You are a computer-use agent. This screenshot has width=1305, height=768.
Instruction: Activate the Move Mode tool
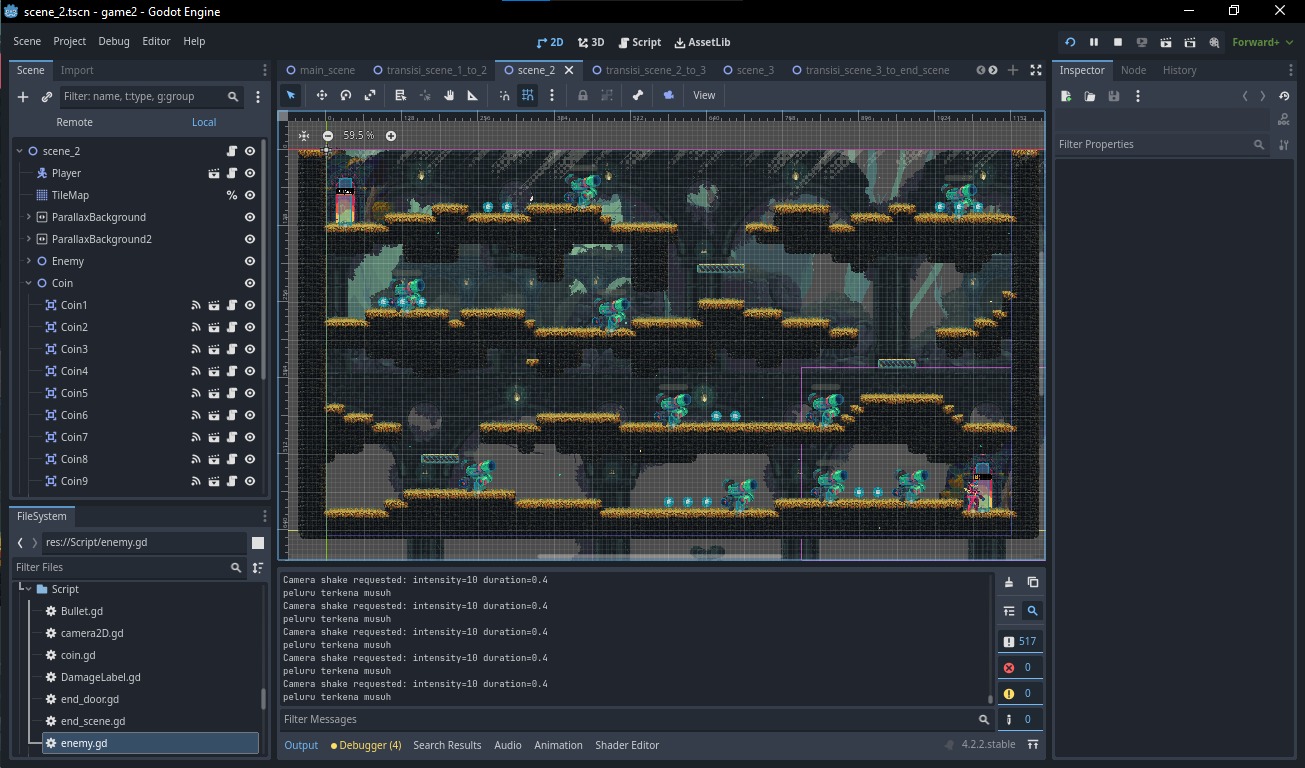tap(322, 95)
